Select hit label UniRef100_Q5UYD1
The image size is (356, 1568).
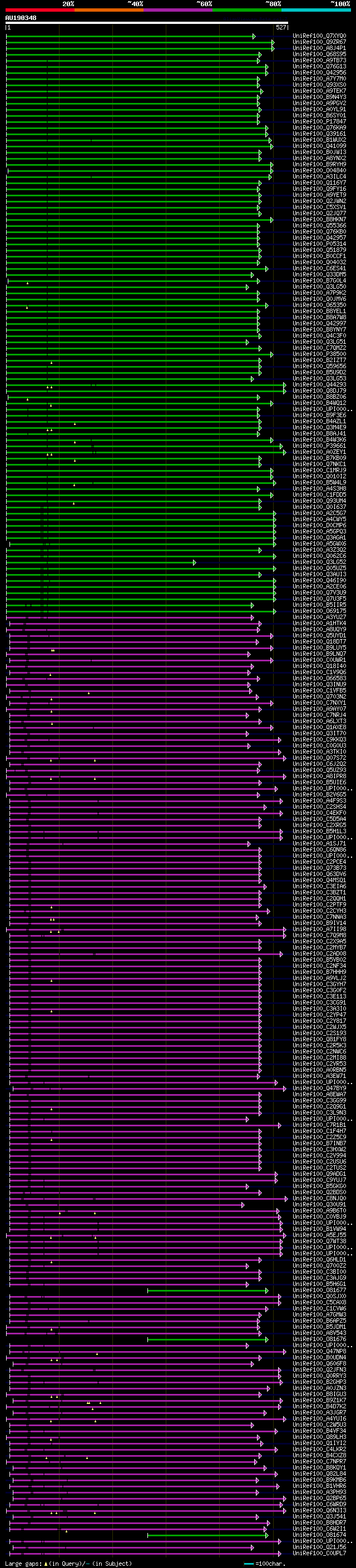coord(319,635)
